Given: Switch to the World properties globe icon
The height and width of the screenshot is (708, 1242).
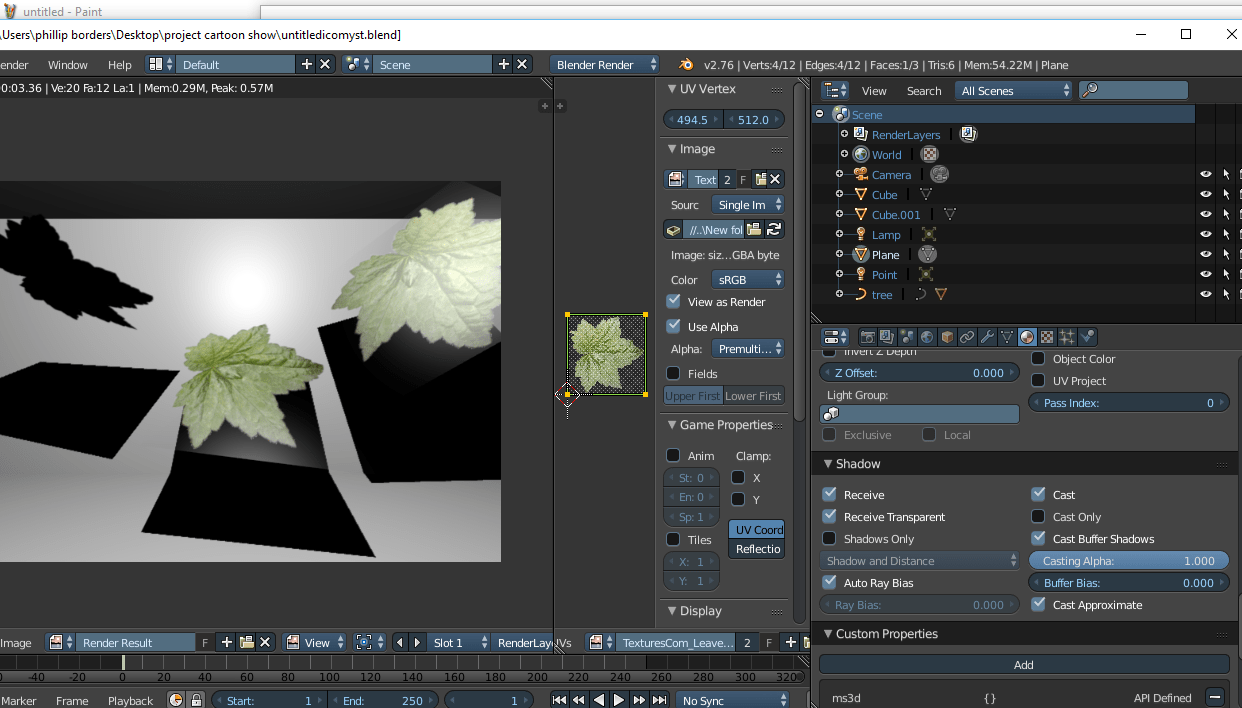Looking at the screenshot, I should tap(926, 337).
